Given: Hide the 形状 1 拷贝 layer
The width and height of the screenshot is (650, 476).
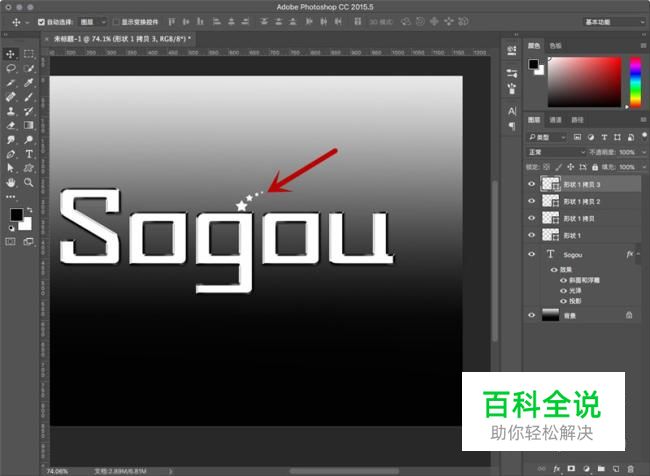Looking at the screenshot, I should click(531, 218).
